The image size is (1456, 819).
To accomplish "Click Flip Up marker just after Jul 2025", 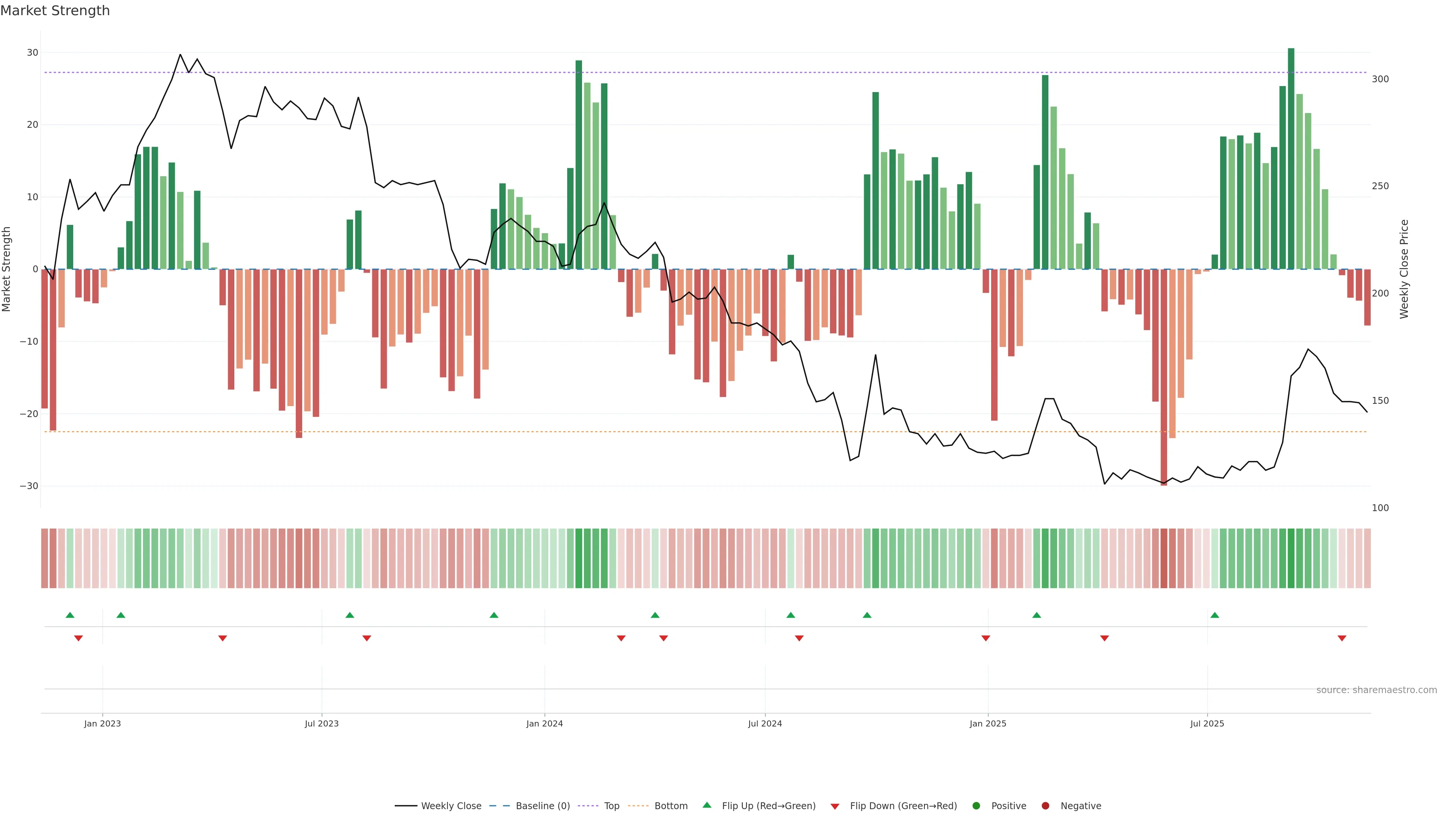I will click(x=1214, y=615).
